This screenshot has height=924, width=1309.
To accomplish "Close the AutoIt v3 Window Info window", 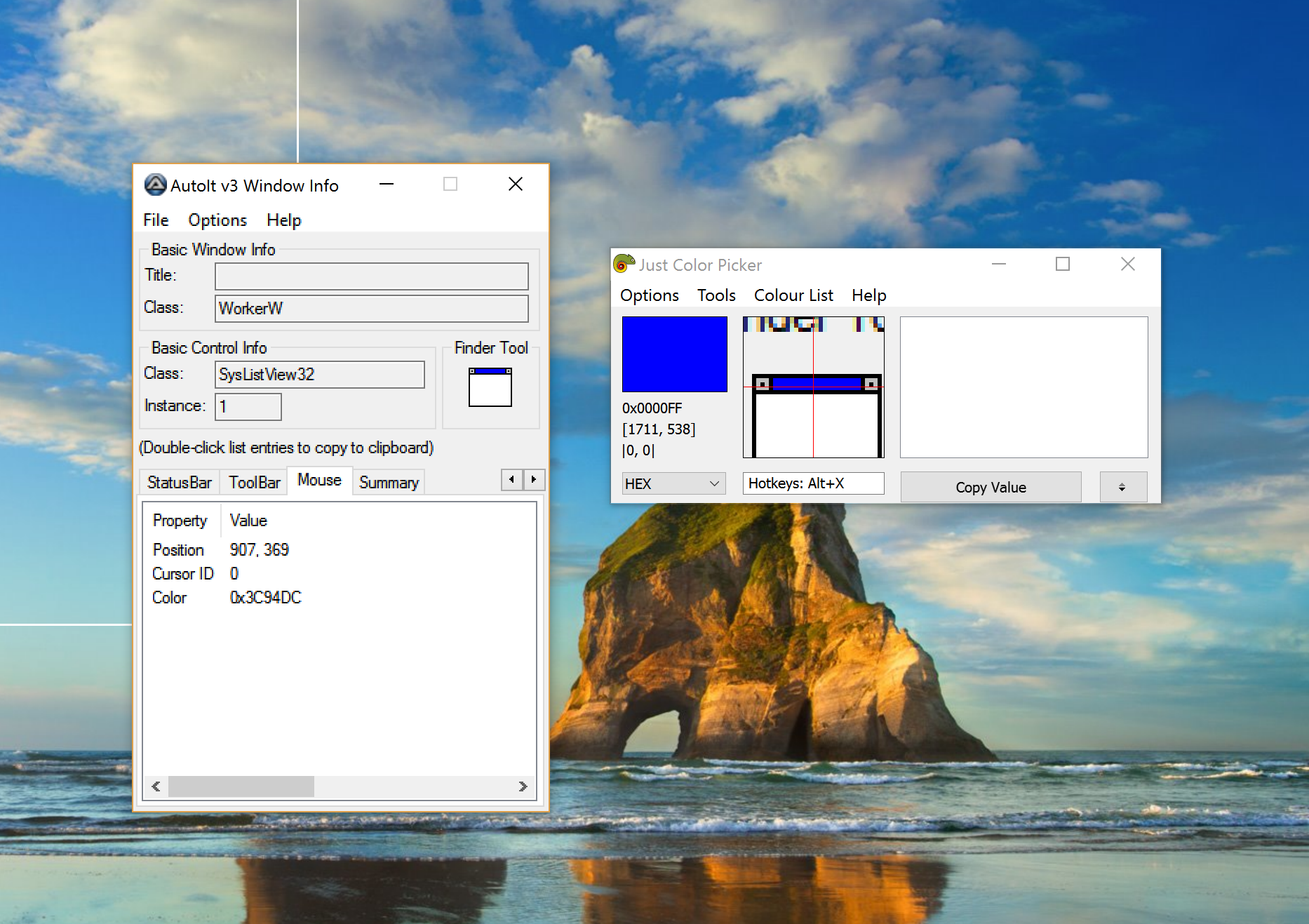I will (516, 185).
